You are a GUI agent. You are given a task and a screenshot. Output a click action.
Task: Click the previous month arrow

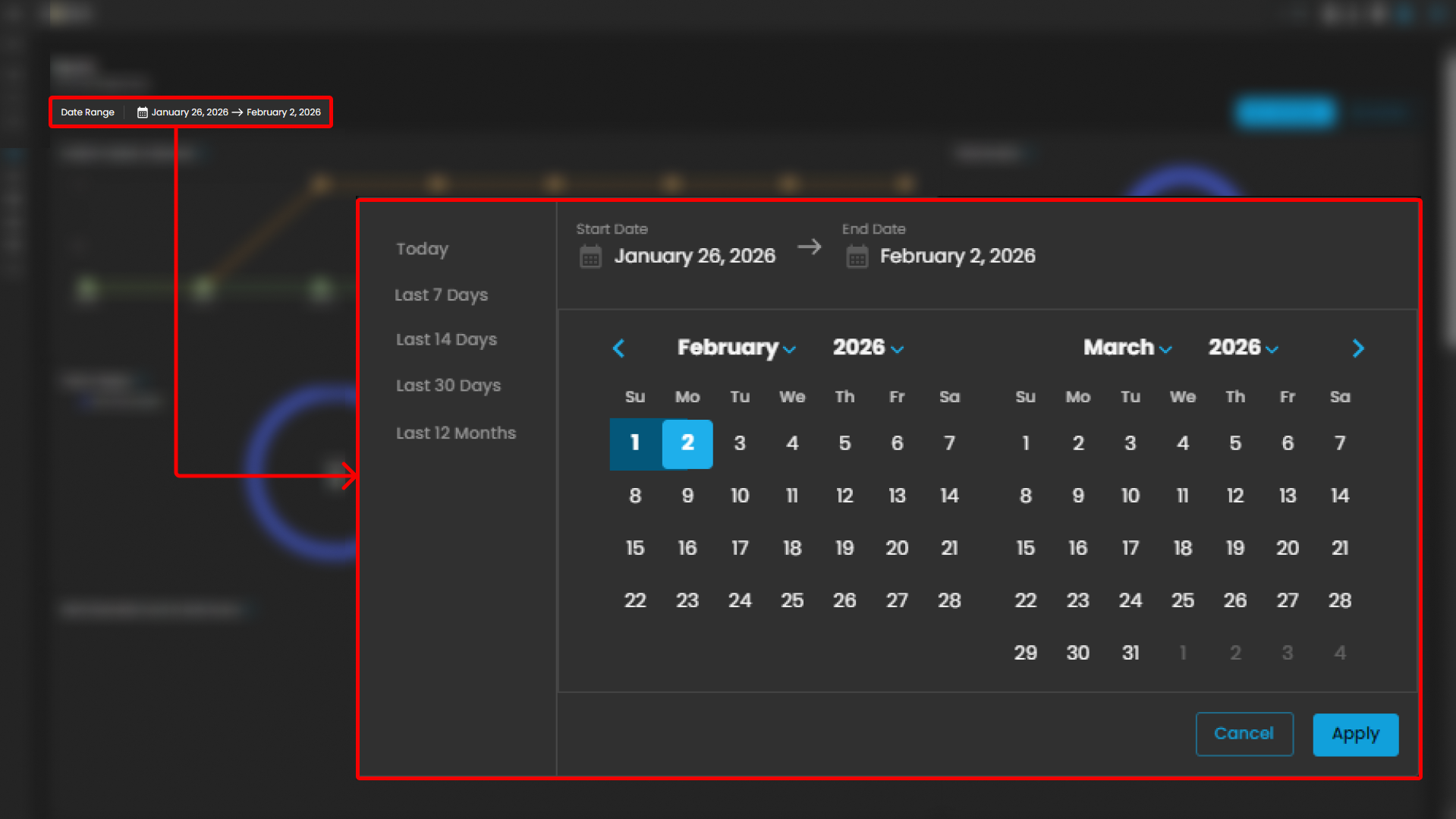coord(618,348)
